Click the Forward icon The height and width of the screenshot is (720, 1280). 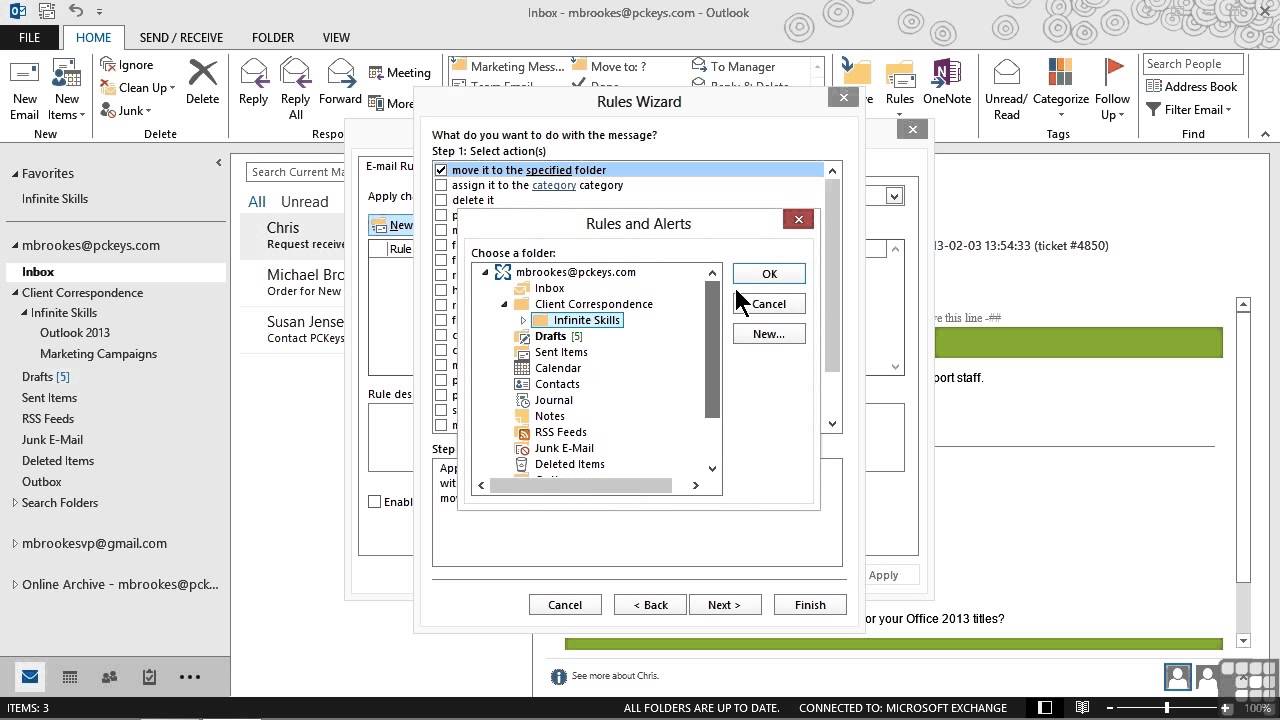(x=340, y=82)
